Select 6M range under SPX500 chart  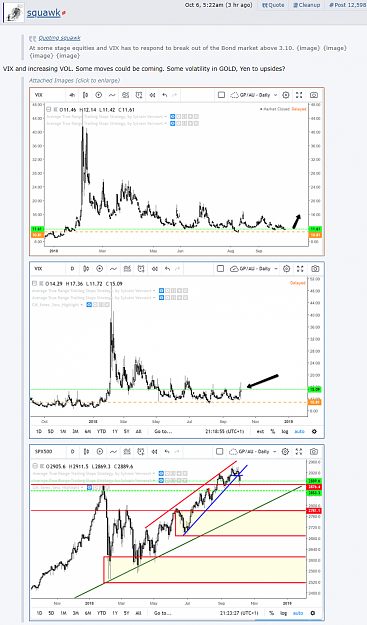[88, 613]
